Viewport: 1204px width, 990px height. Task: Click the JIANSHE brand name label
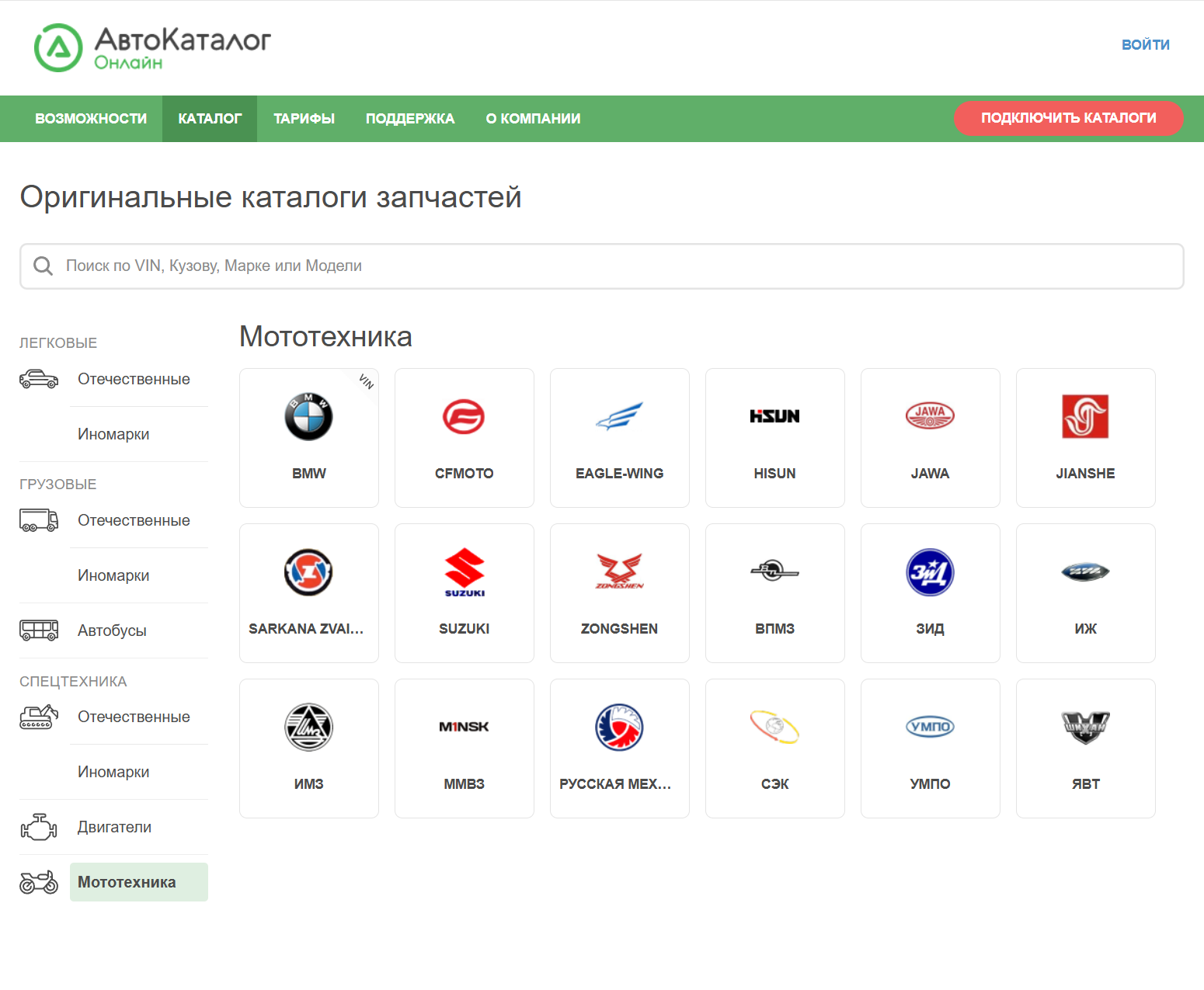pos(1086,474)
